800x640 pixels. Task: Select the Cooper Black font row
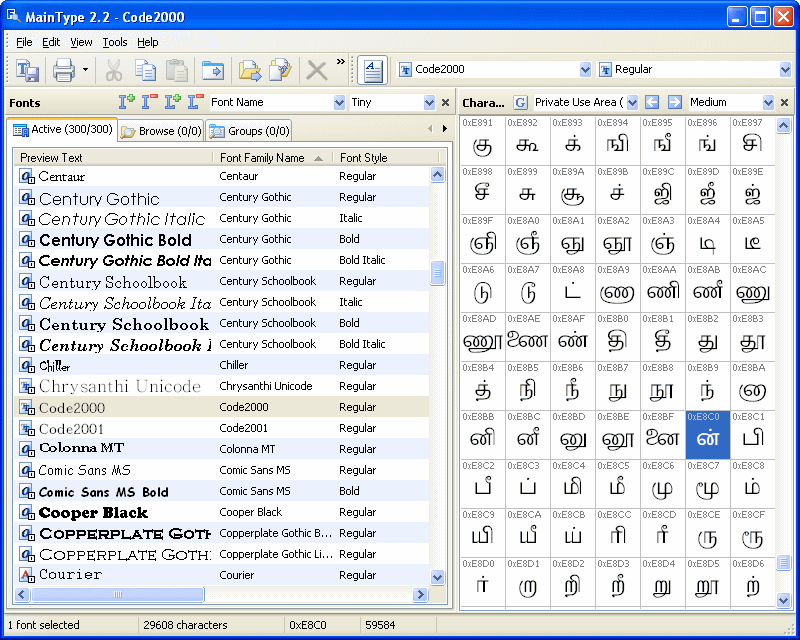221,512
